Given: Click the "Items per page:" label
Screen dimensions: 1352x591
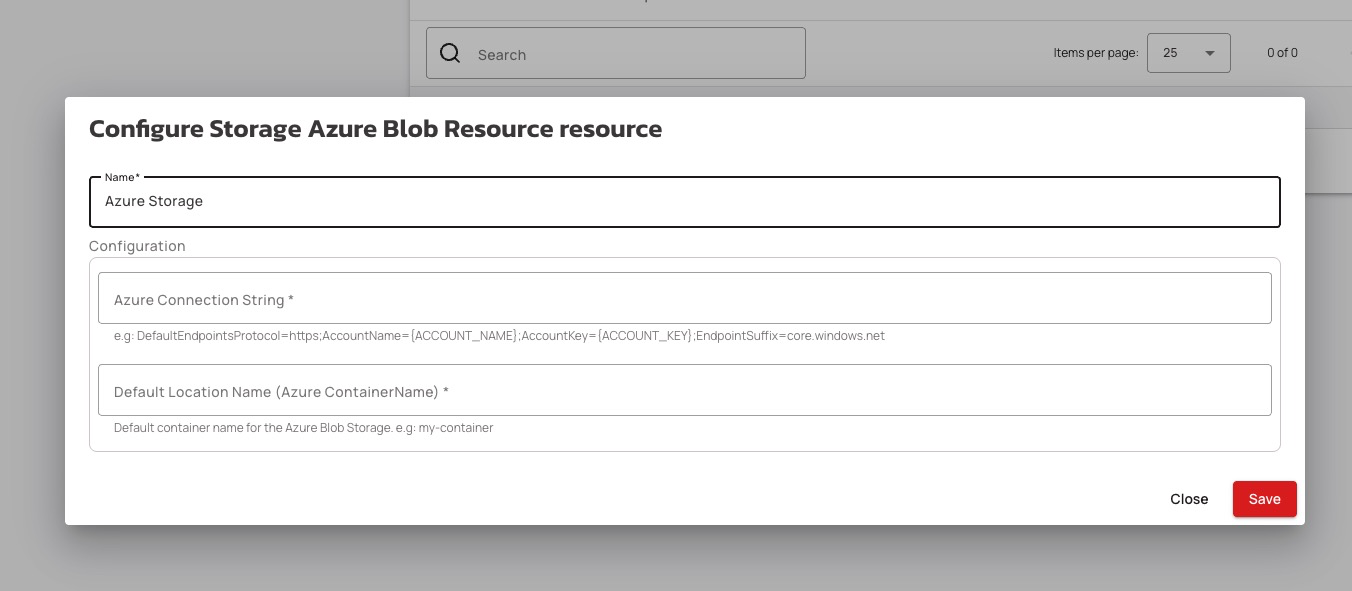Looking at the screenshot, I should coord(1095,53).
